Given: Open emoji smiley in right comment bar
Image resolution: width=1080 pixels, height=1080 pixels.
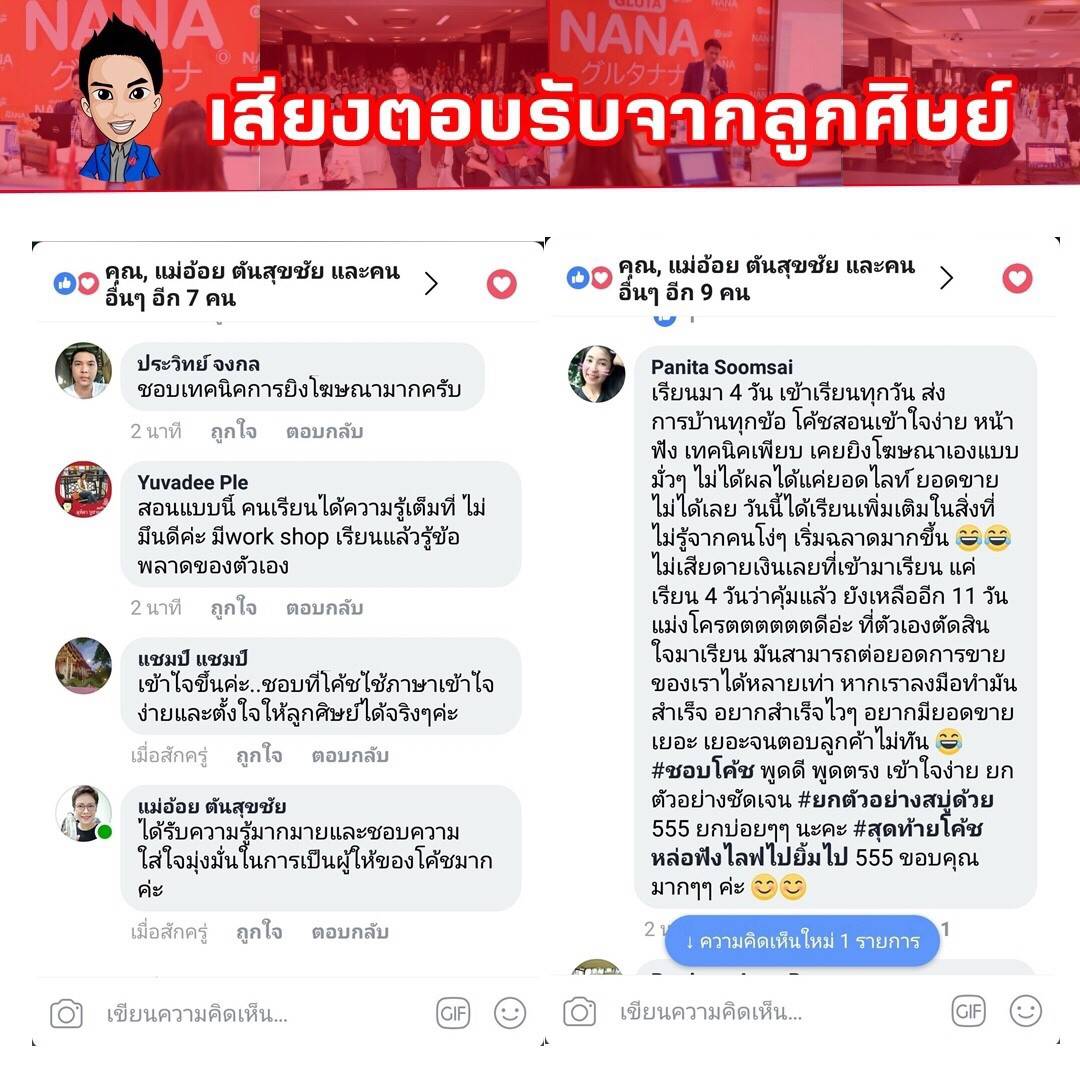Looking at the screenshot, I should [1026, 1011].
